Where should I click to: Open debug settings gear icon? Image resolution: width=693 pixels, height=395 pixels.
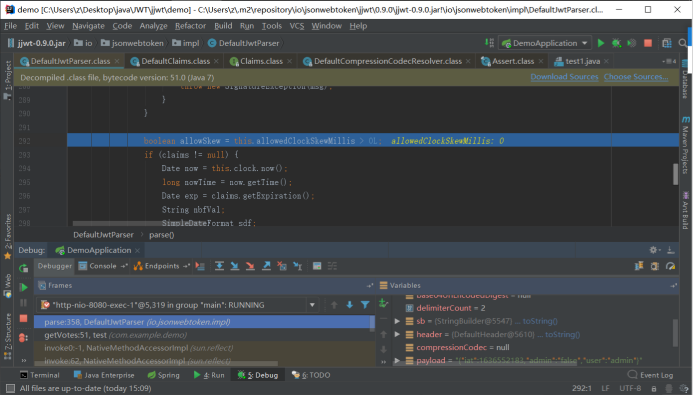654,250
